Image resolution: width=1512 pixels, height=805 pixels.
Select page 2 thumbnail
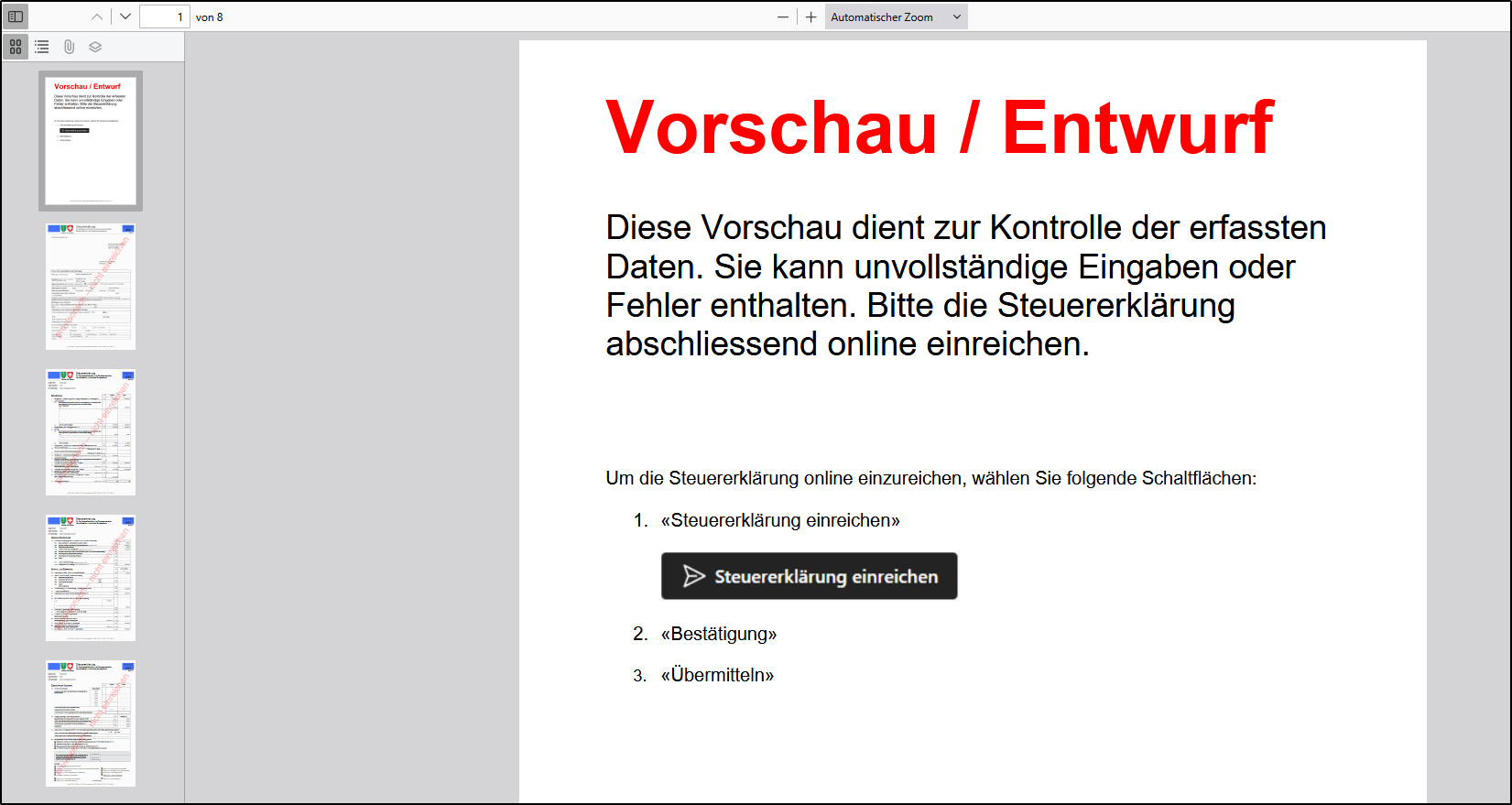pyautogui.click(x=91, y=286)
